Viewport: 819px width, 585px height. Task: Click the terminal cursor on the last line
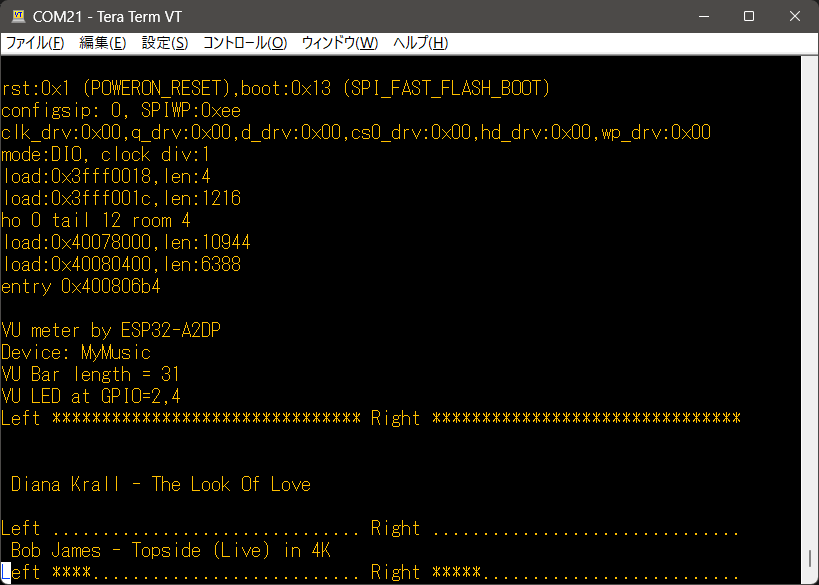(5, 572)
